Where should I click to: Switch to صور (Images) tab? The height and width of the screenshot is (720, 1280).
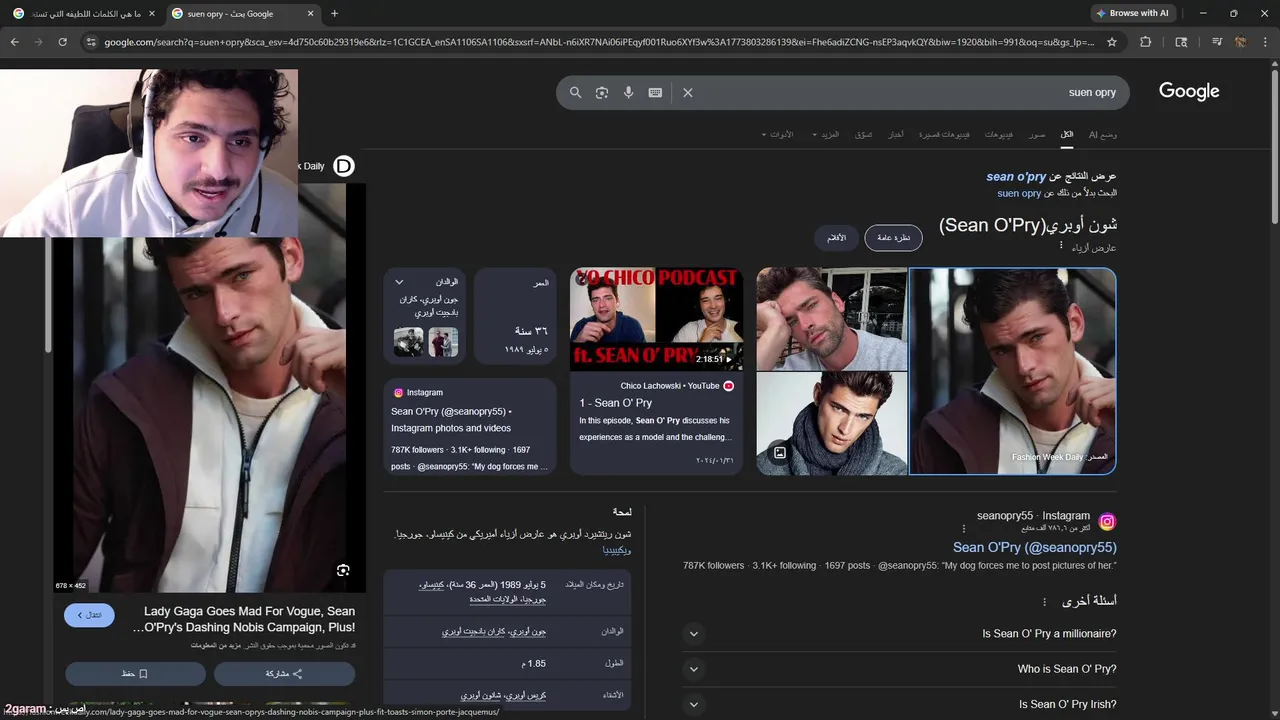click(x=1038, y=134)
